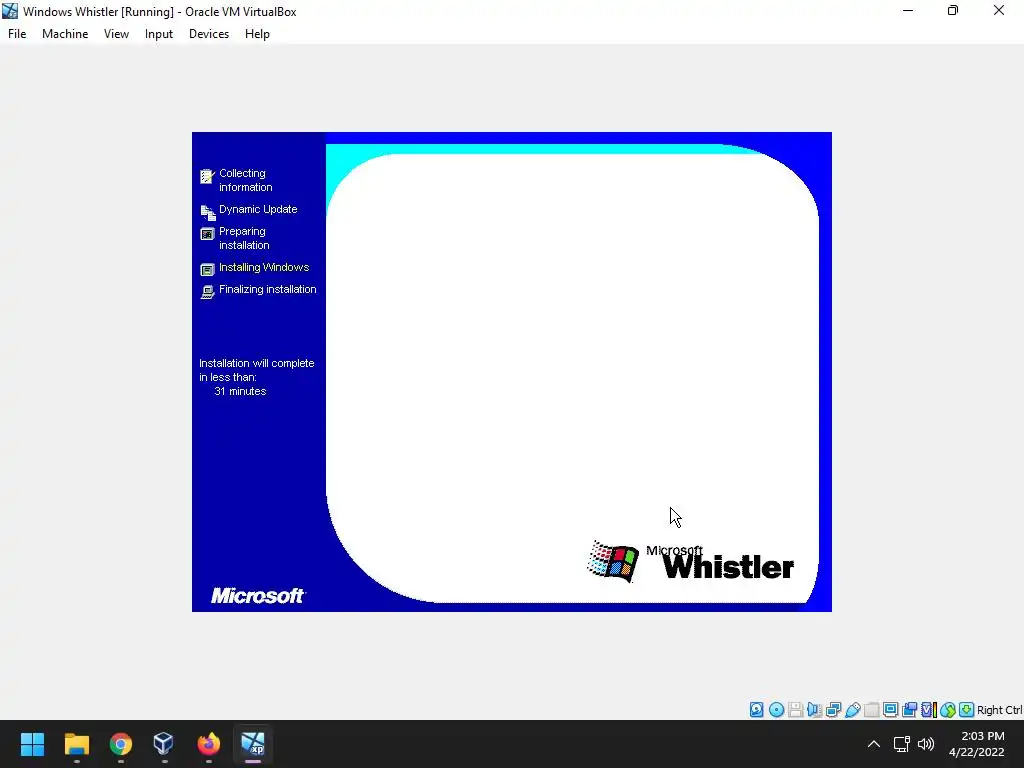Minimize the VirtualBox window
This screenshot has height=768, width=1024.
tap(908, 10)
